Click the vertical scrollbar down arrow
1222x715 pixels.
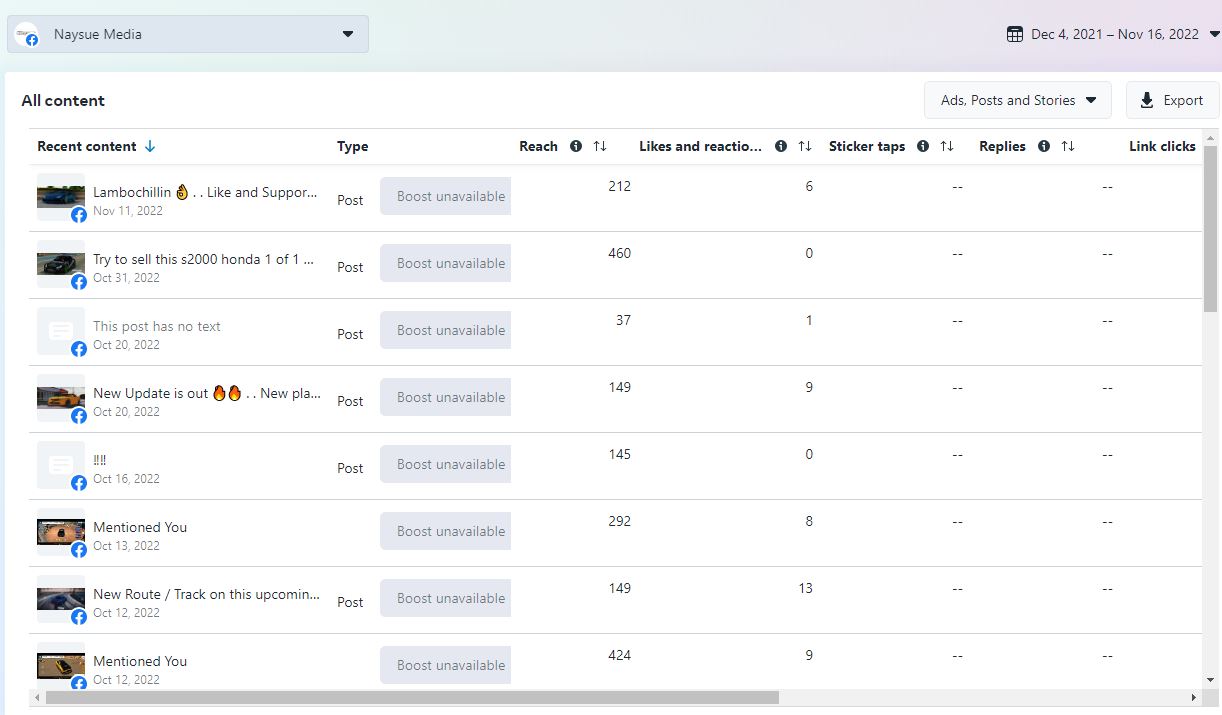click(x=1210, y=681)
